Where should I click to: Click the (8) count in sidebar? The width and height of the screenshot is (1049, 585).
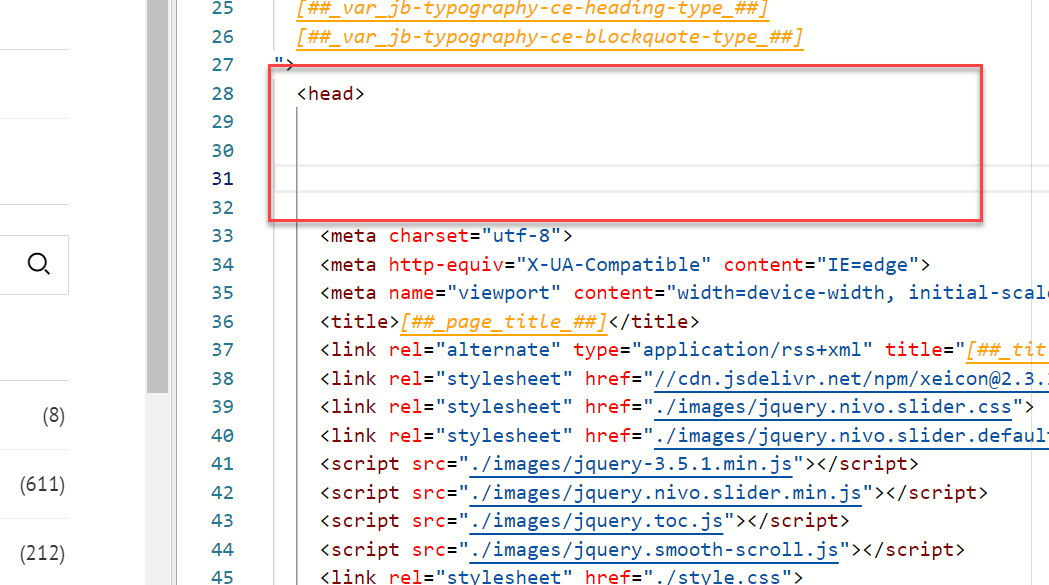pyautogui.click(x=54, y=416)
